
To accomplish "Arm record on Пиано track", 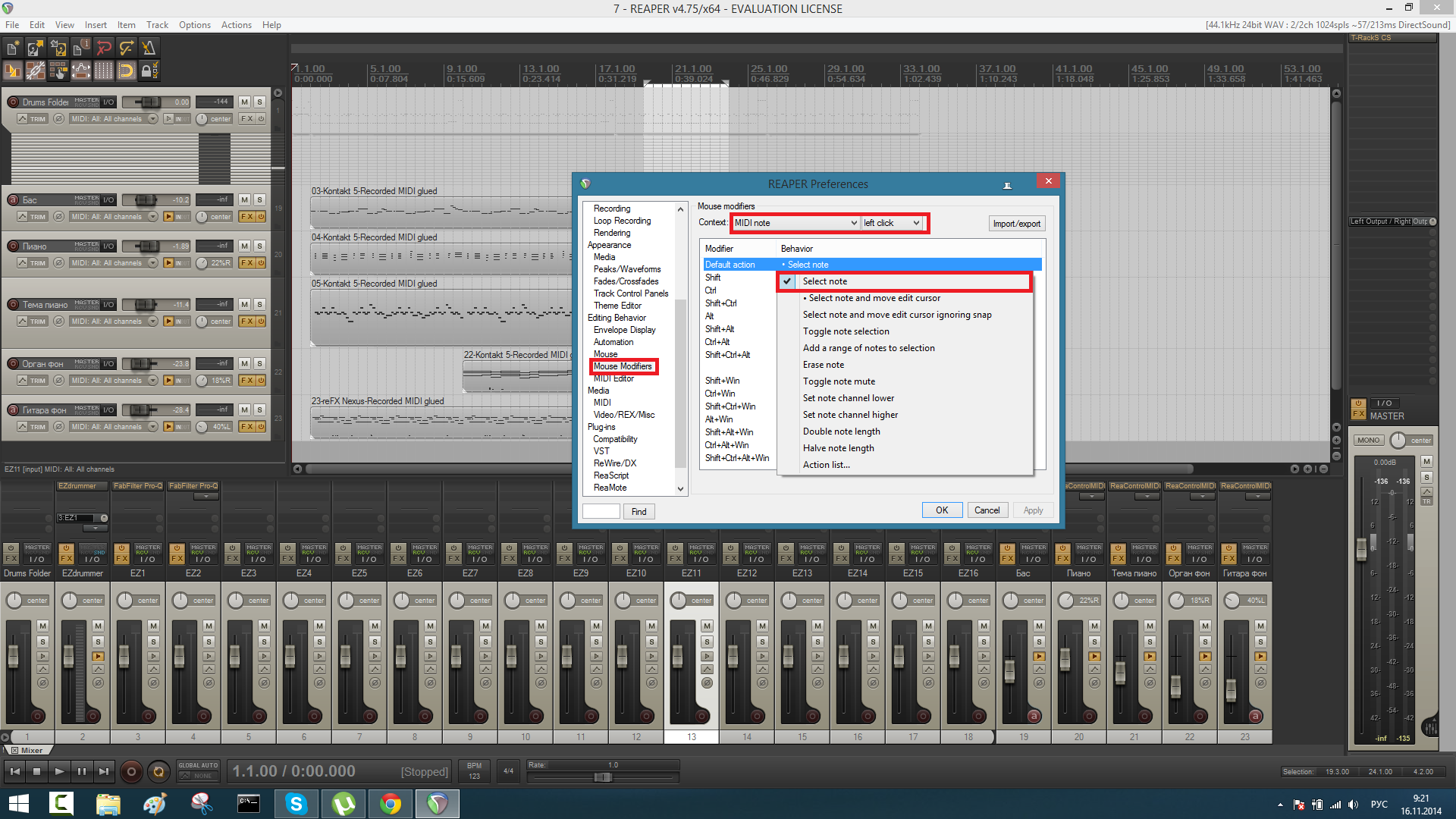I will click(x=13, y=246).
